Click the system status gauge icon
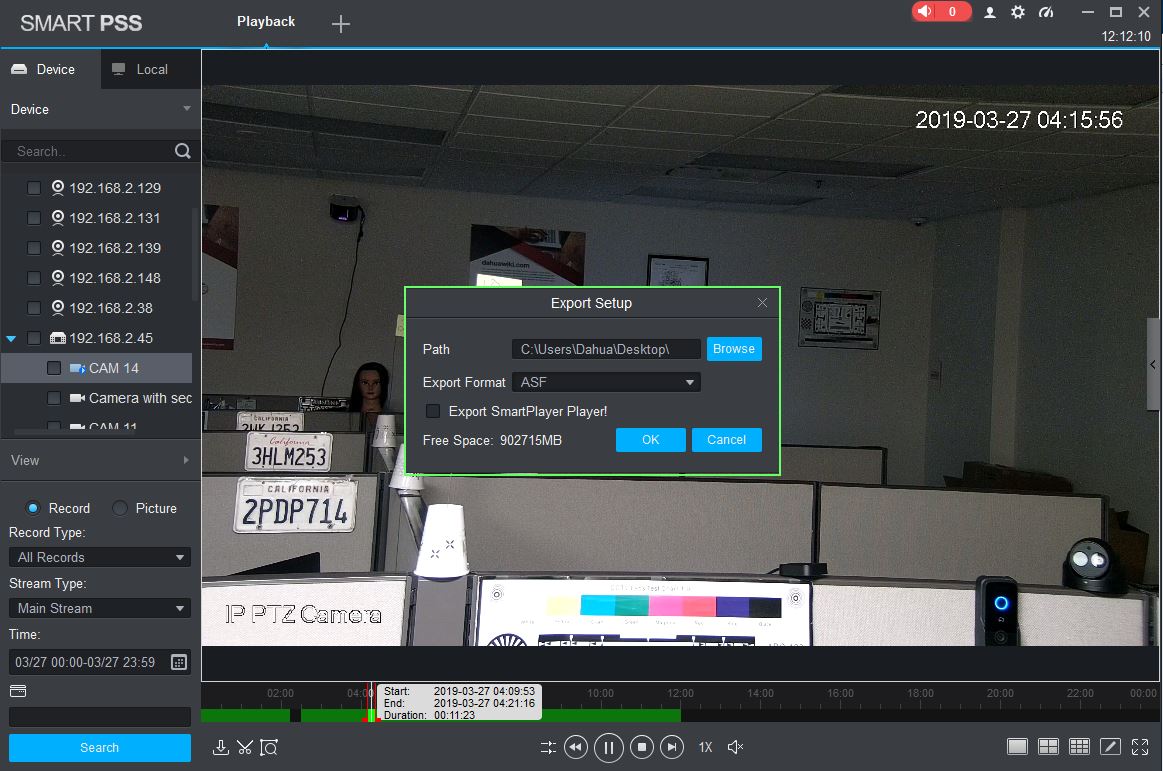Screen dimensions: 1163x771 tap(1046, 12)
